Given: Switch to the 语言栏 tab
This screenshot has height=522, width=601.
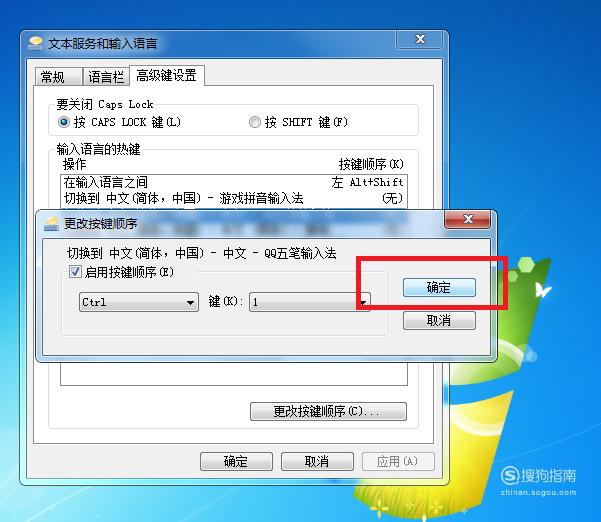Looking at the screenshot, I should pyautogui.click(x=106, y=77).
